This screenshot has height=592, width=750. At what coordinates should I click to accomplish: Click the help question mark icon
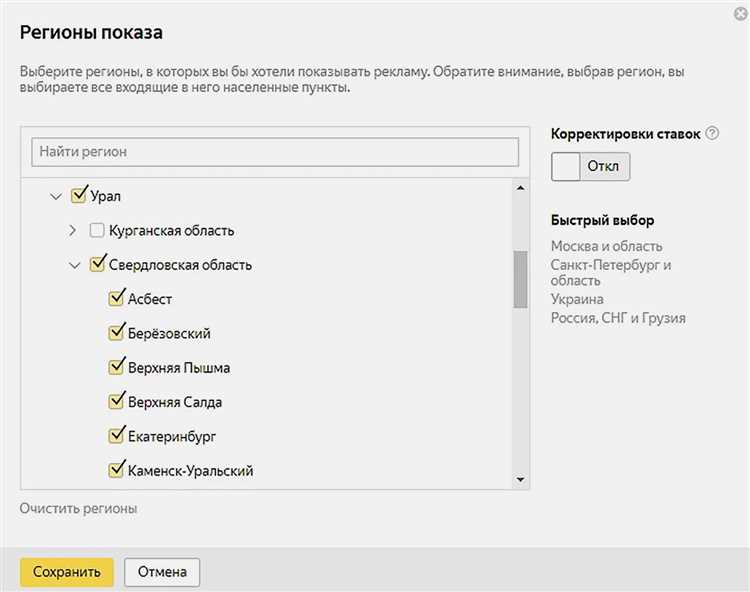click(x=712, y=133)
